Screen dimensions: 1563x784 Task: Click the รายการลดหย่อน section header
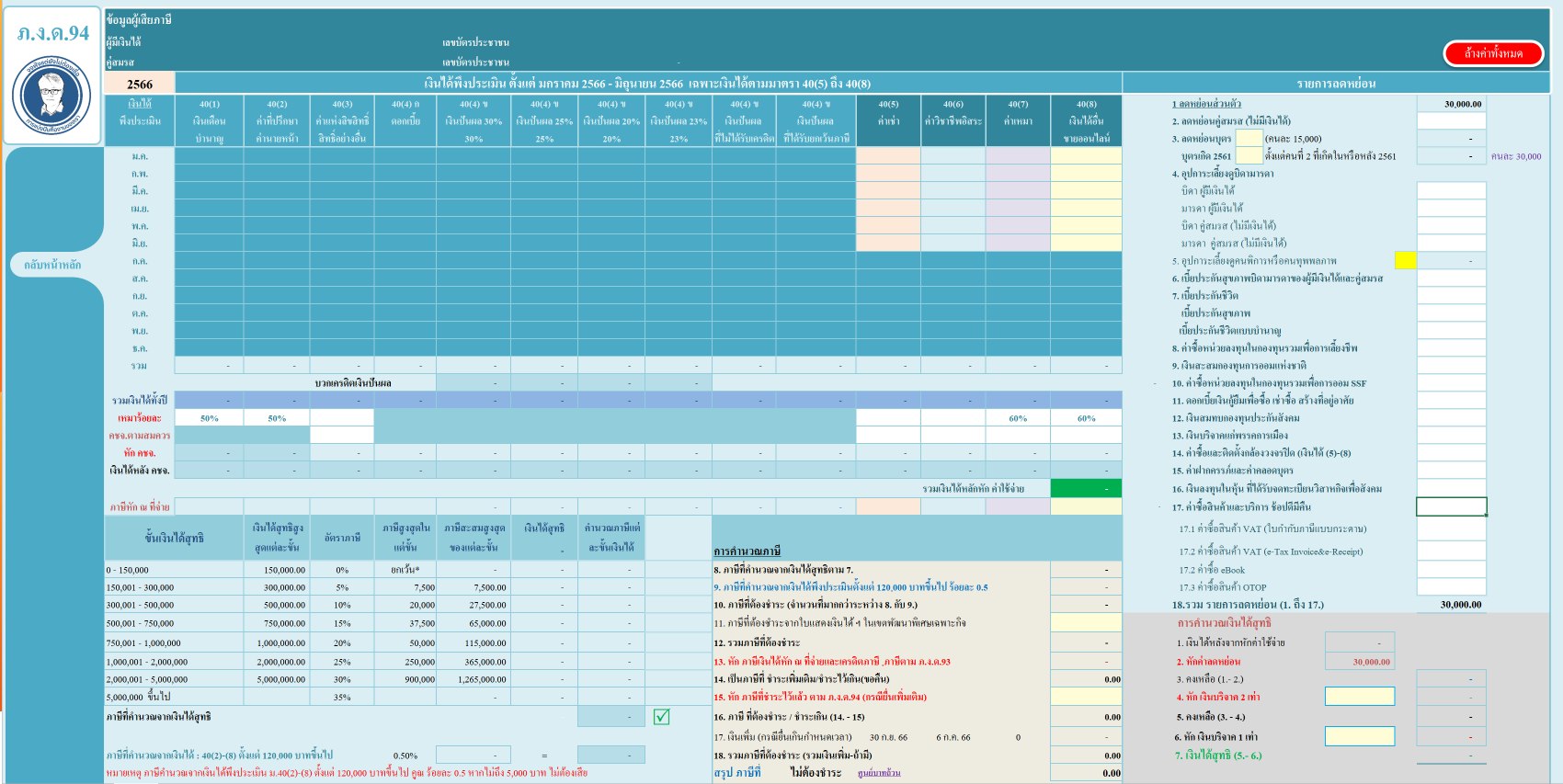[1336, 84]
